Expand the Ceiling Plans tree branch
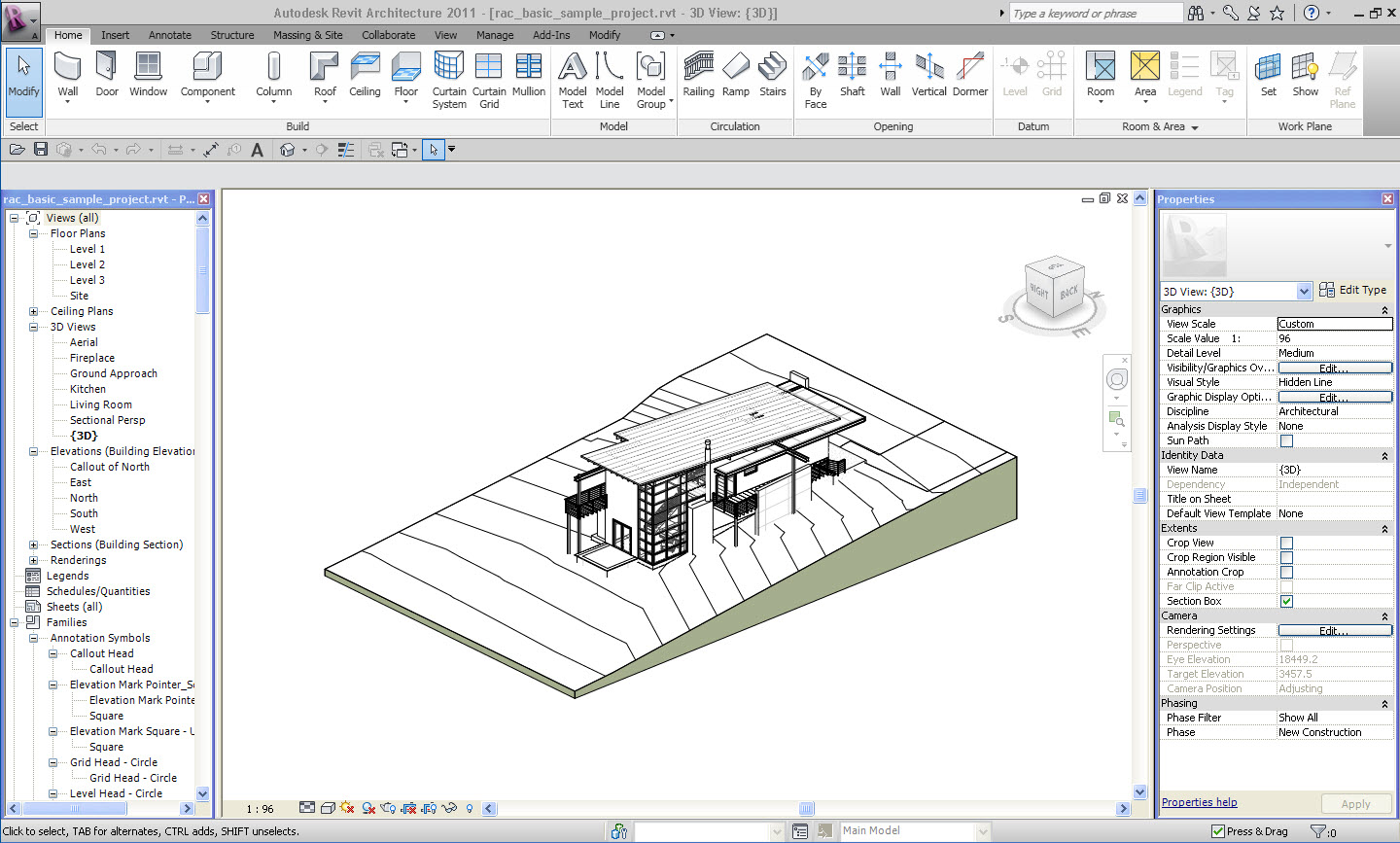Image resolution: width=1400 pixels, height=843 pixels. click(32, 310)
